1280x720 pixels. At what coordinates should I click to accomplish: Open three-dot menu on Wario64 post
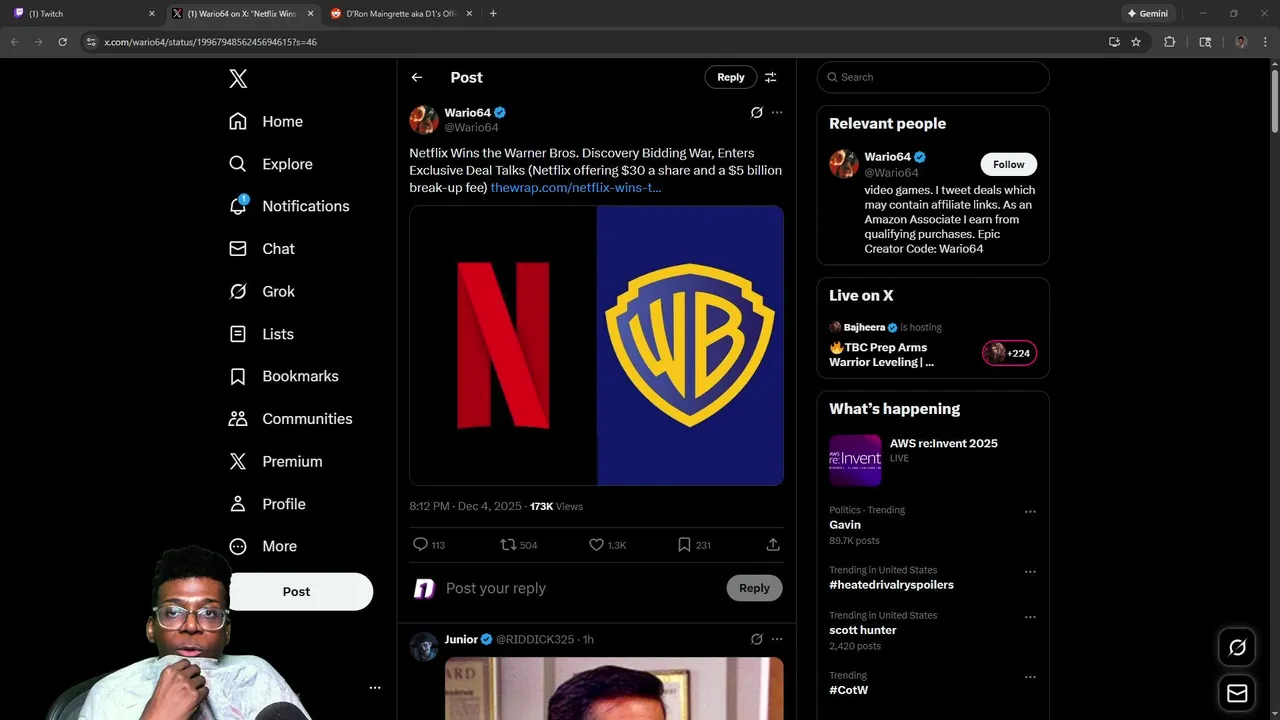tap(777, 112)
